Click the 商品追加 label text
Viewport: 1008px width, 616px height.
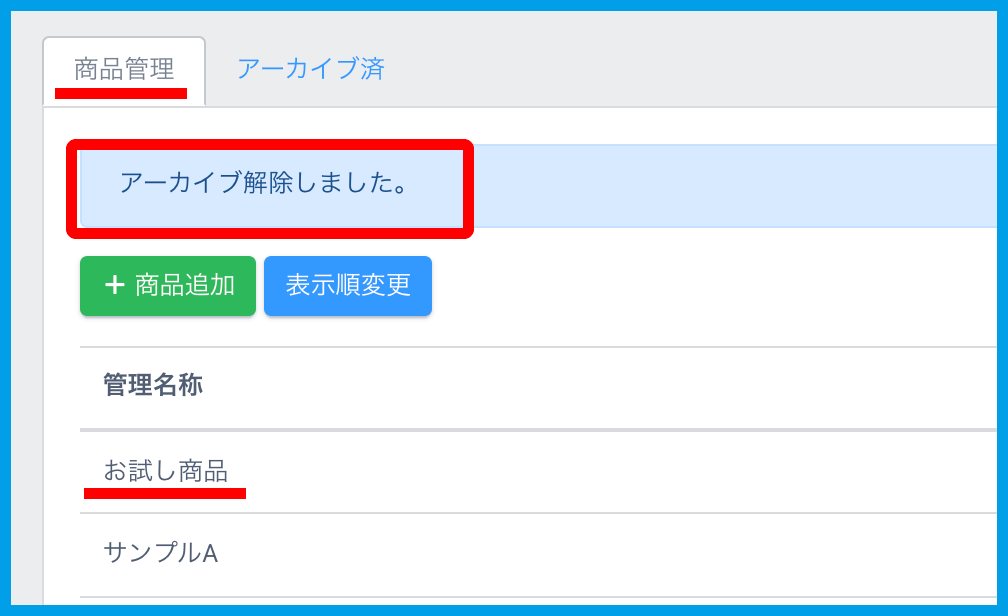pos(185,285)
